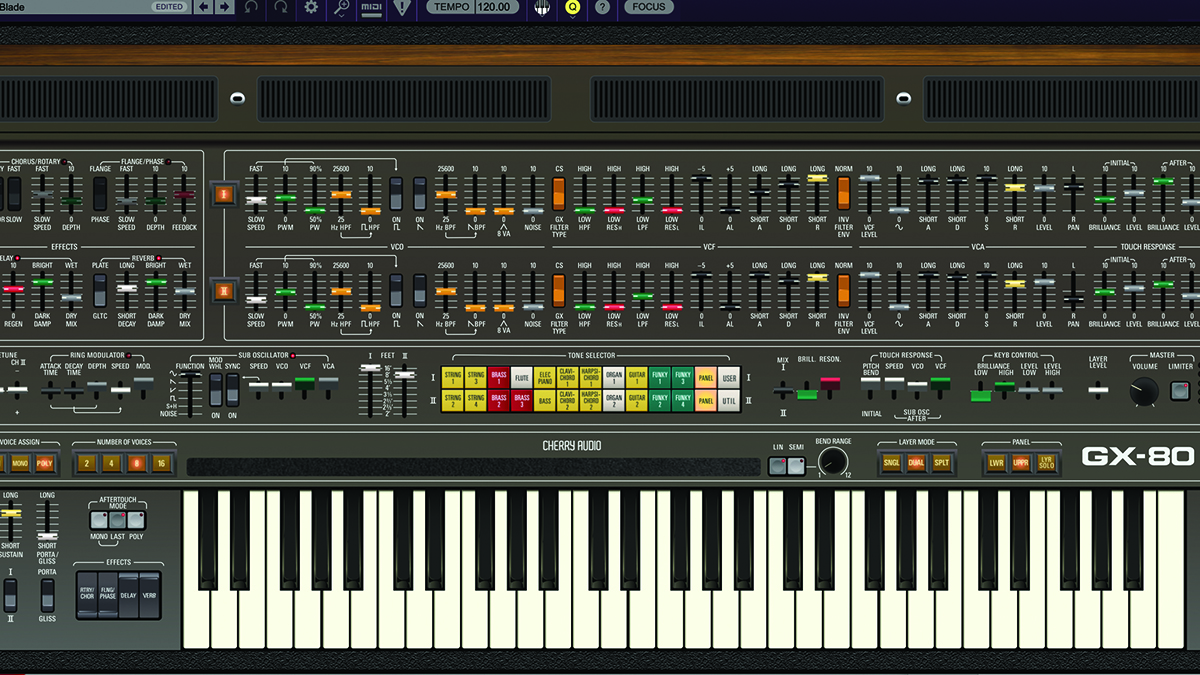Flip the Plate/GLTC reverb switch
The image size is (1200, 675).
point(100,290)
